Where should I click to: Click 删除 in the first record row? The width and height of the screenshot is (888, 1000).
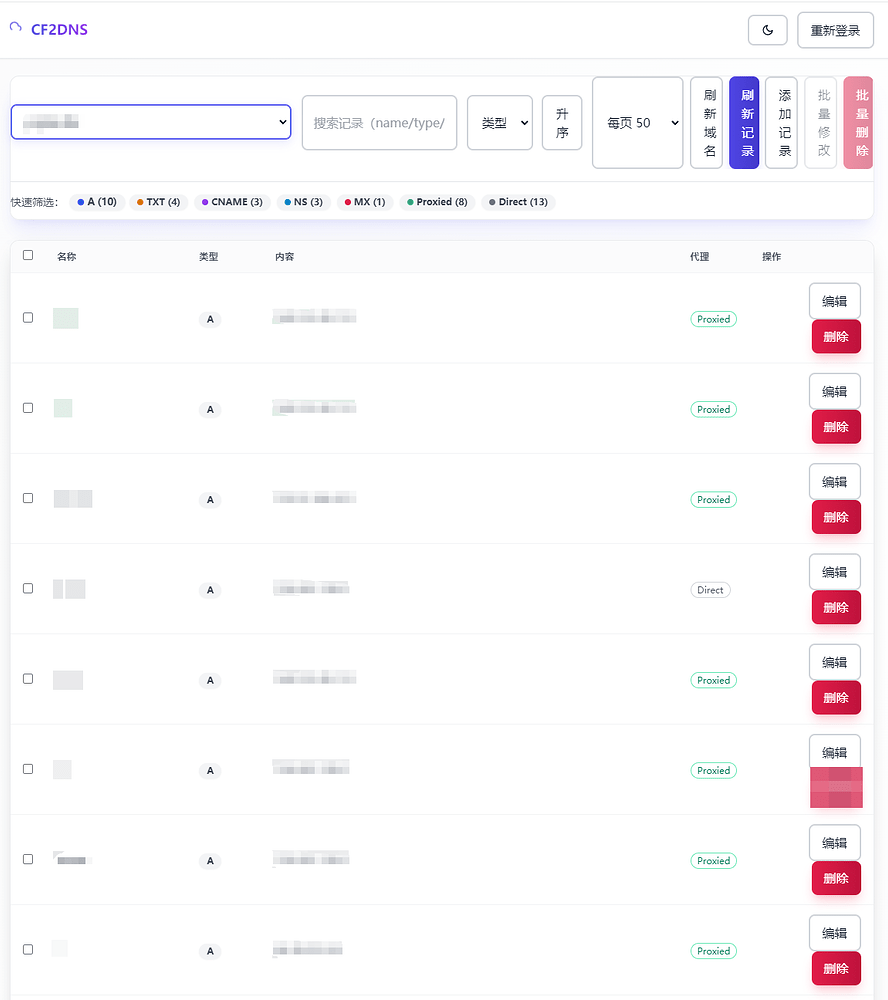tap(836, 337)
